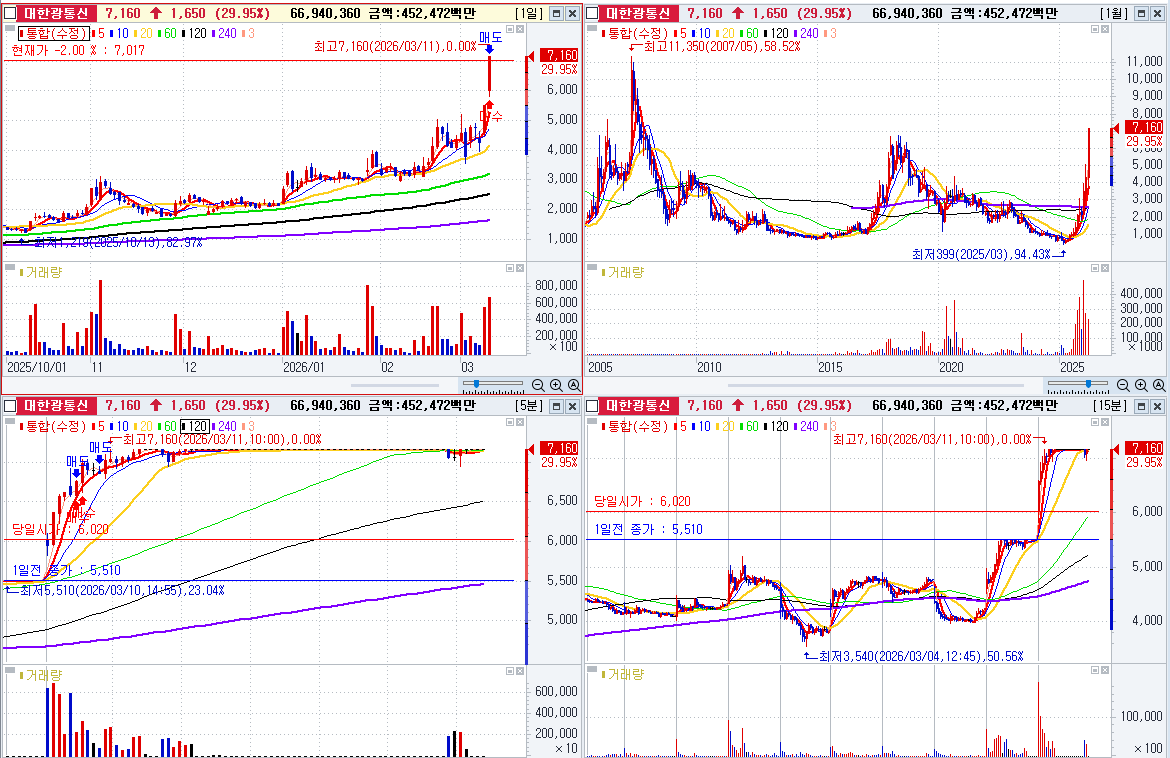
Task: Select the 통합(수정) indicator label in the monthly chart
Action: (634, 34)
